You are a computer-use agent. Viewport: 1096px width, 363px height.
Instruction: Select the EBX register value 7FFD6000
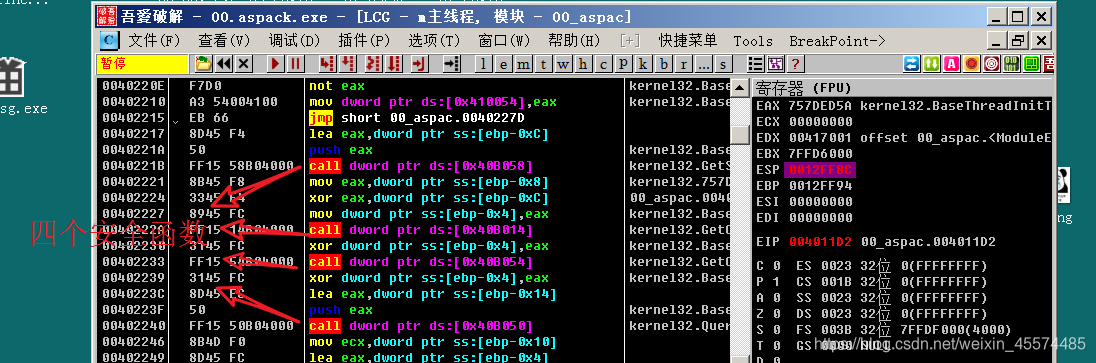[x=821, y=154]
